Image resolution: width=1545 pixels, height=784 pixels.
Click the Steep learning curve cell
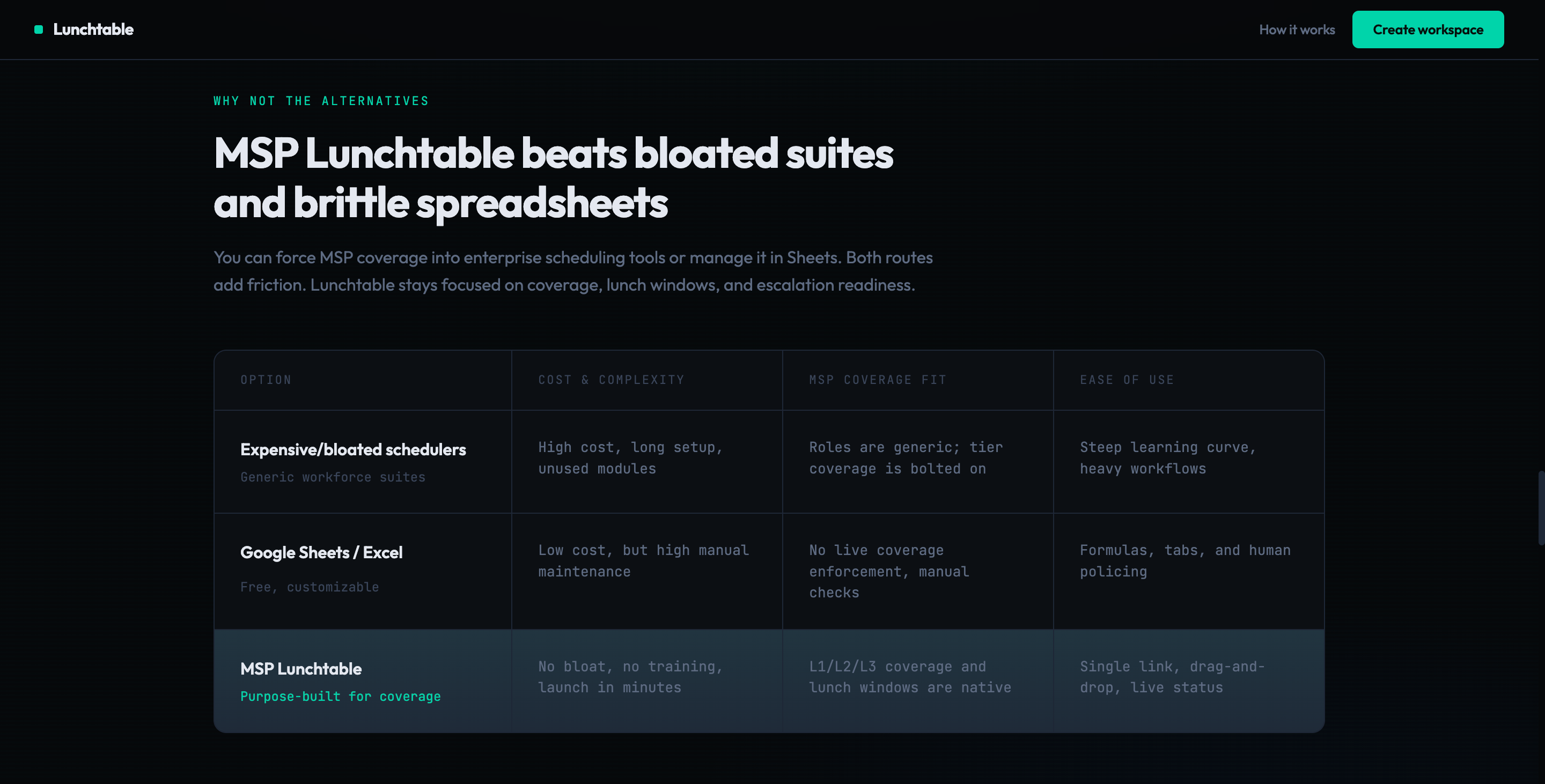(x=1167, y=457)
